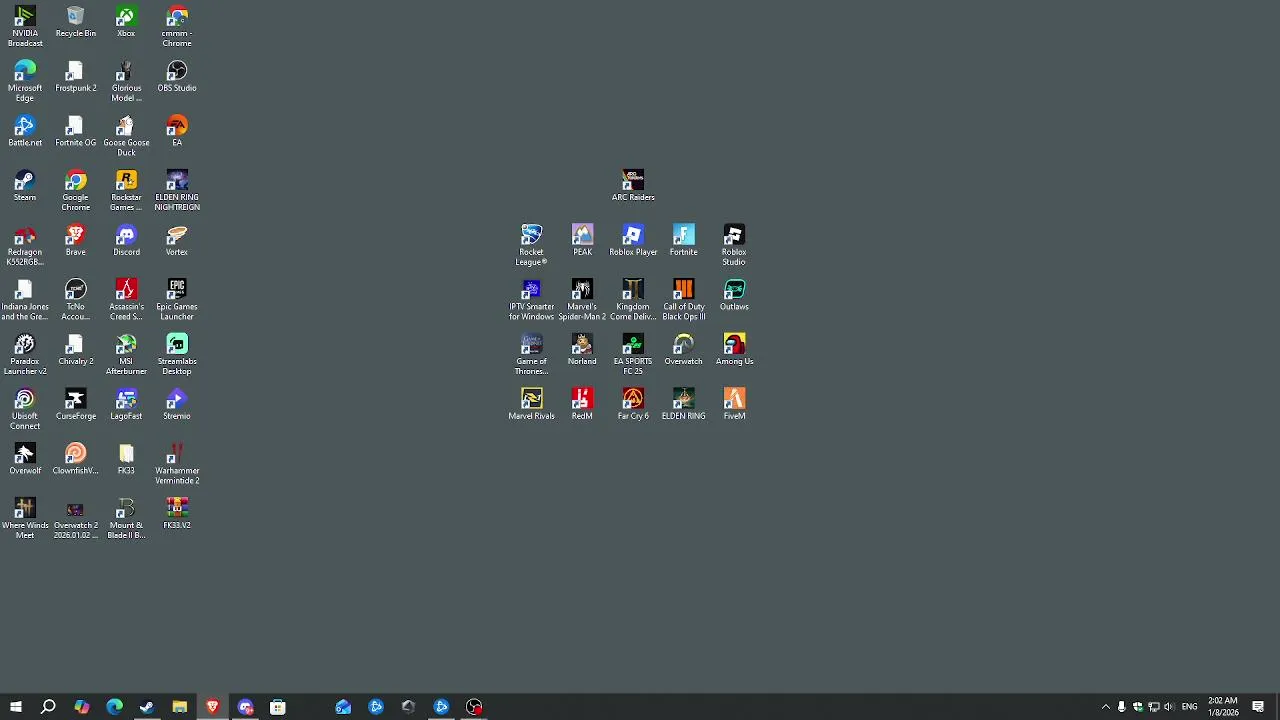Select the Outlaws desktop shortcut
Viewport: 1280px width, 720px height.
point(734,295)
